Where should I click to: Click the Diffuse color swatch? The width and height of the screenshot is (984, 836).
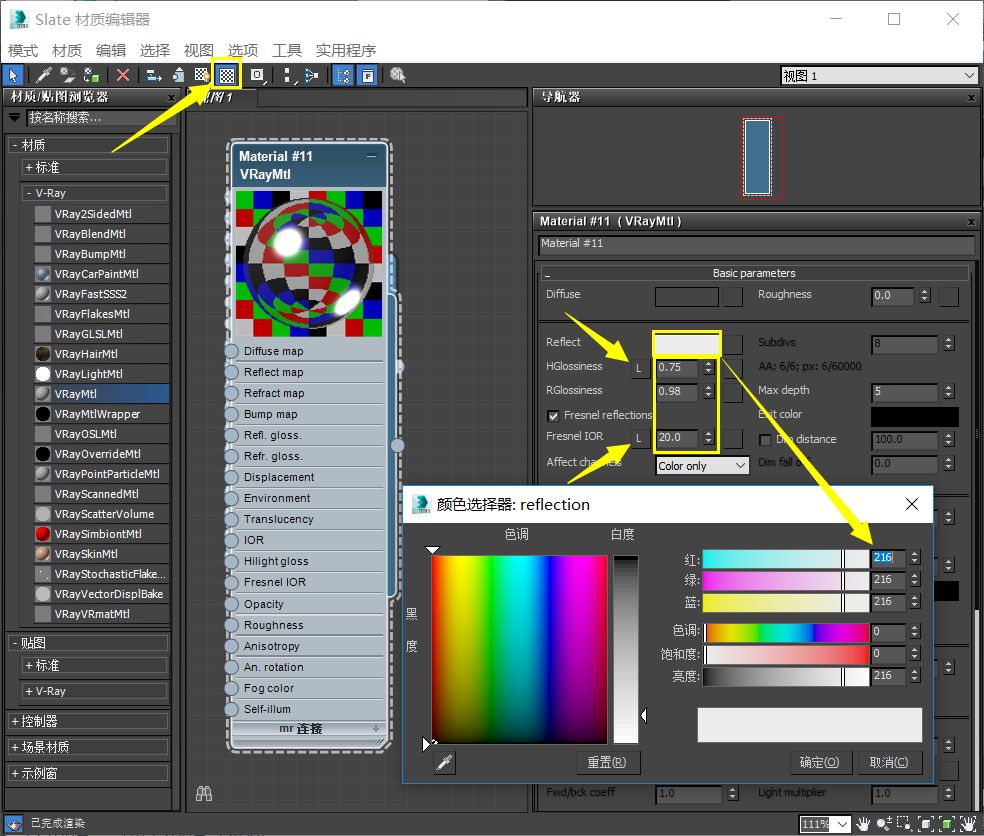(x=687, y=297)
